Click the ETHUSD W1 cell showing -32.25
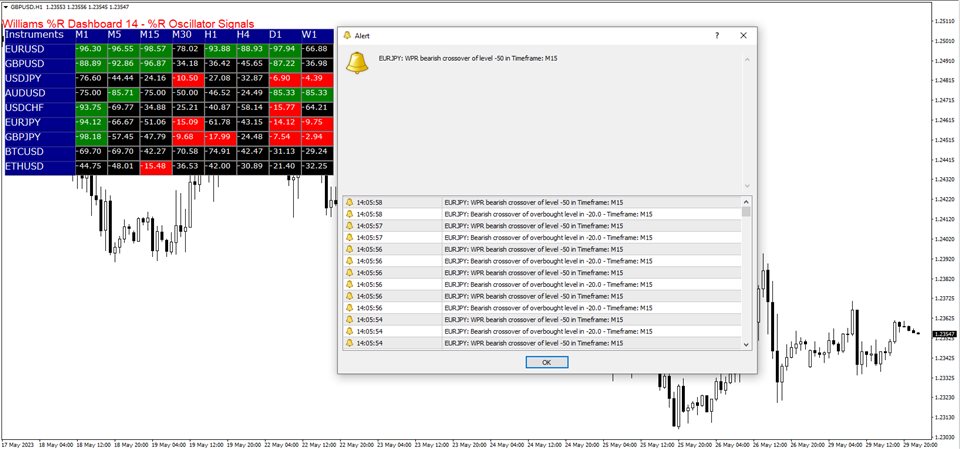This screenshot has width=960, height=449. 318,167
